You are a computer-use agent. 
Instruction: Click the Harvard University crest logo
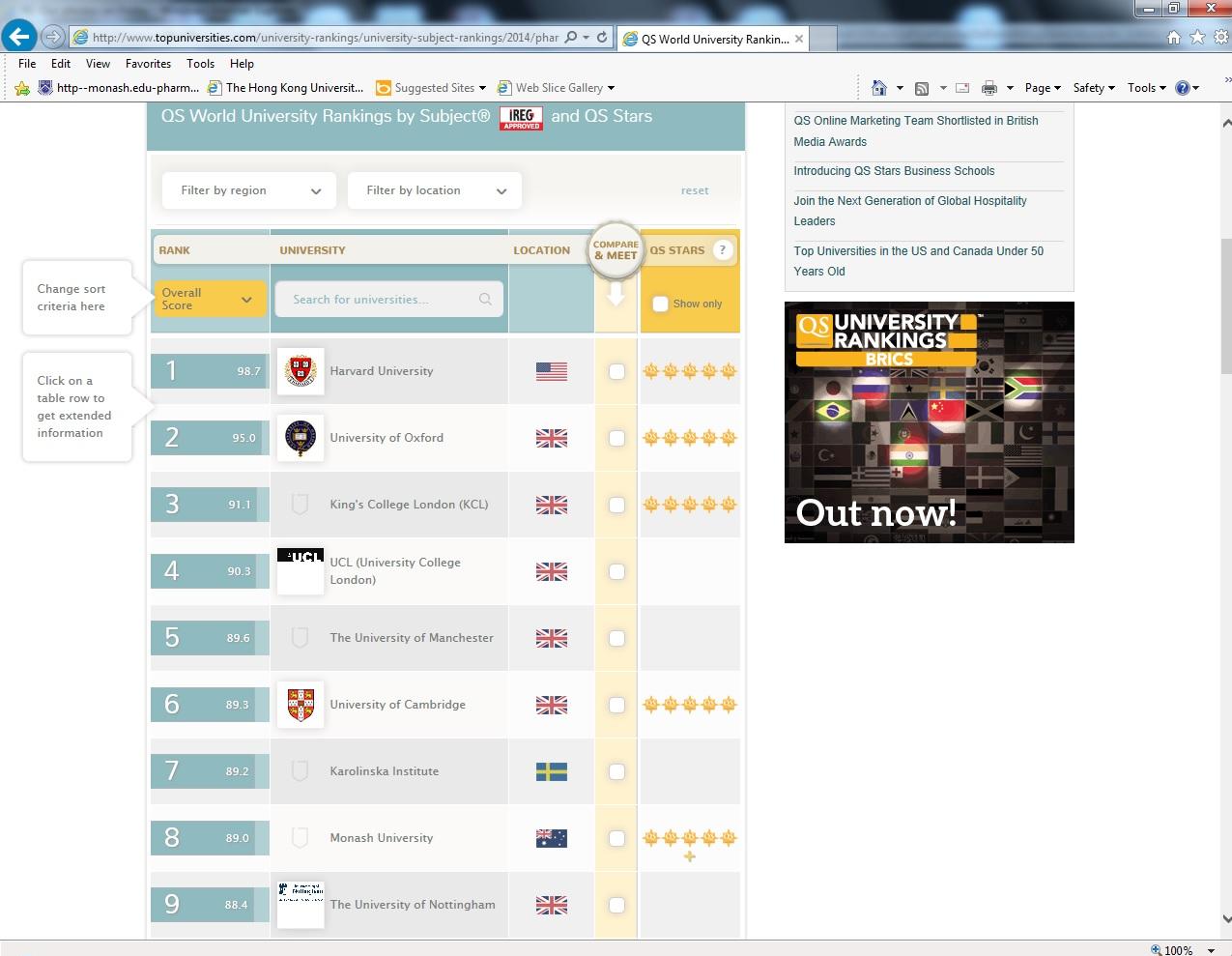pyautogui.click(x=301, y=371)
